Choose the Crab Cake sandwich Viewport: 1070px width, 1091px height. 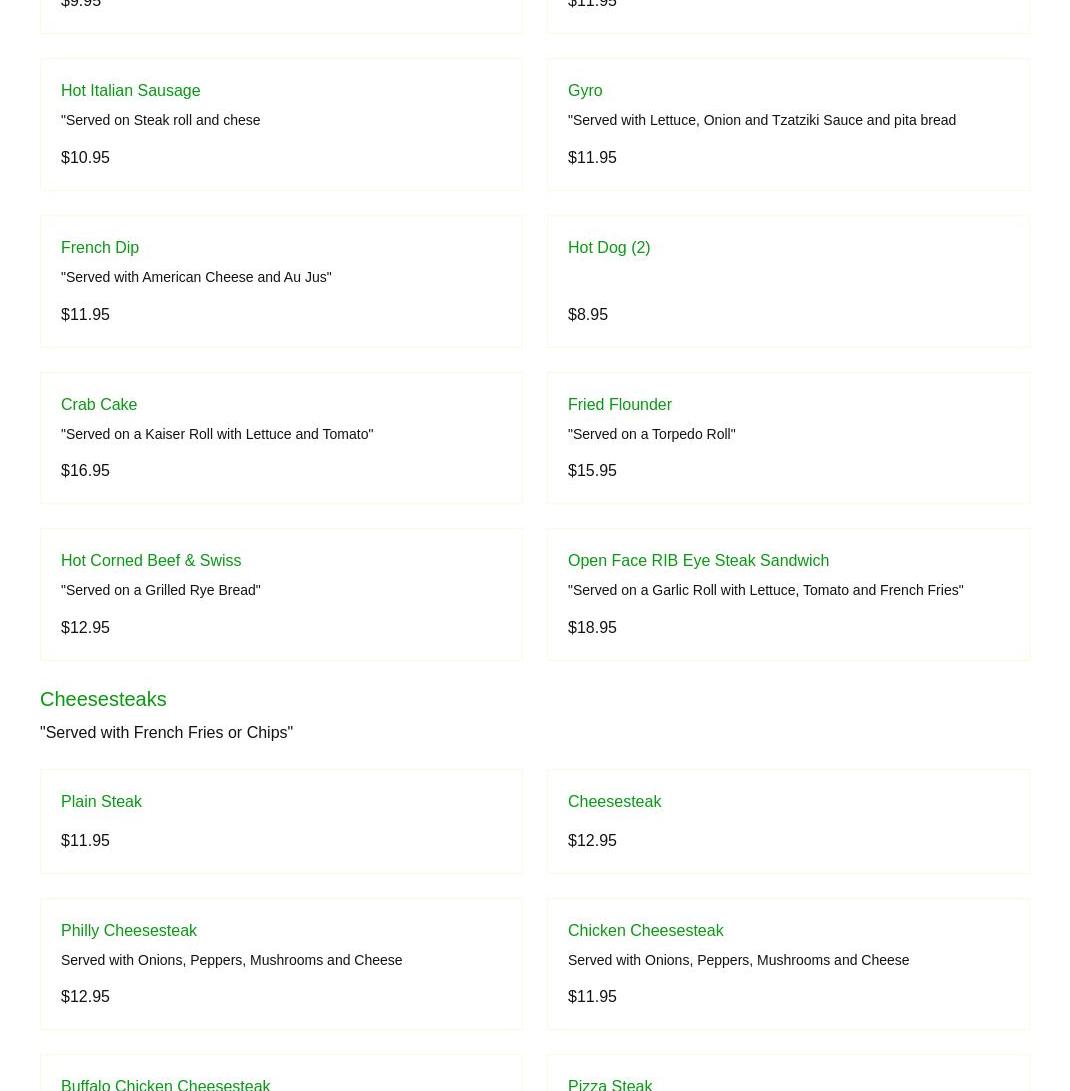(99, 404)
